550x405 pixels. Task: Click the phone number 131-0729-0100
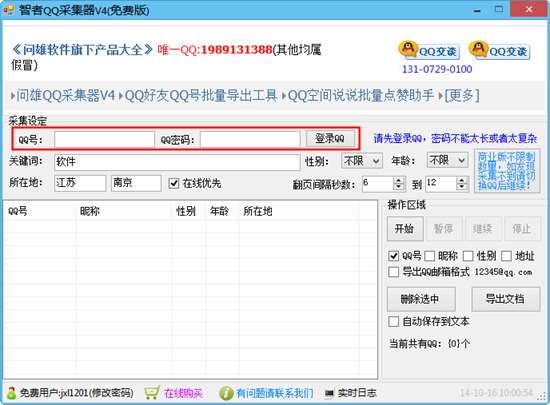pos(437,69)
